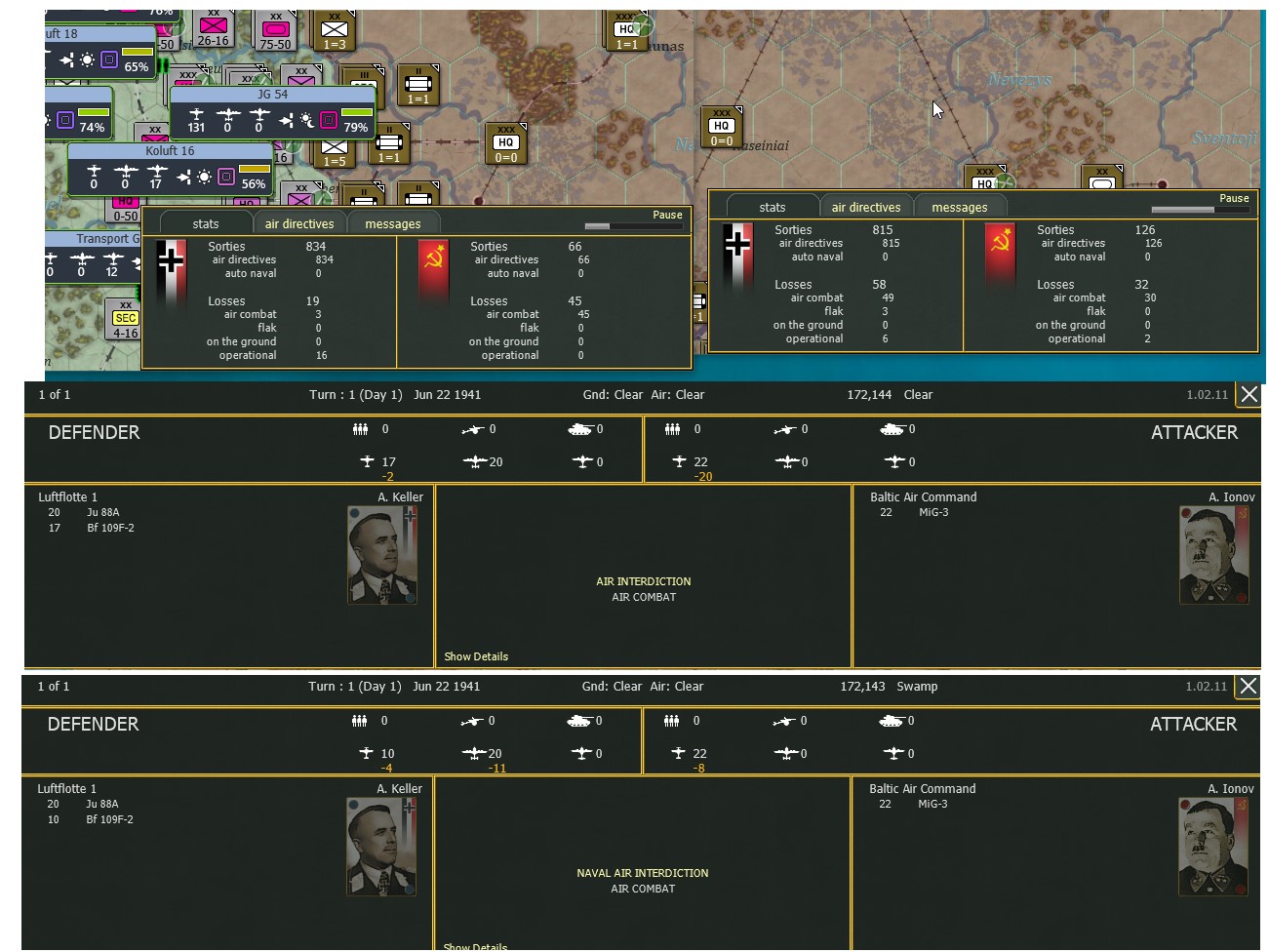Viewport: 1269px width, 952px height.
Task: Toggle the day mission sun icon on Koluft 16
Action: click(204, 175)
